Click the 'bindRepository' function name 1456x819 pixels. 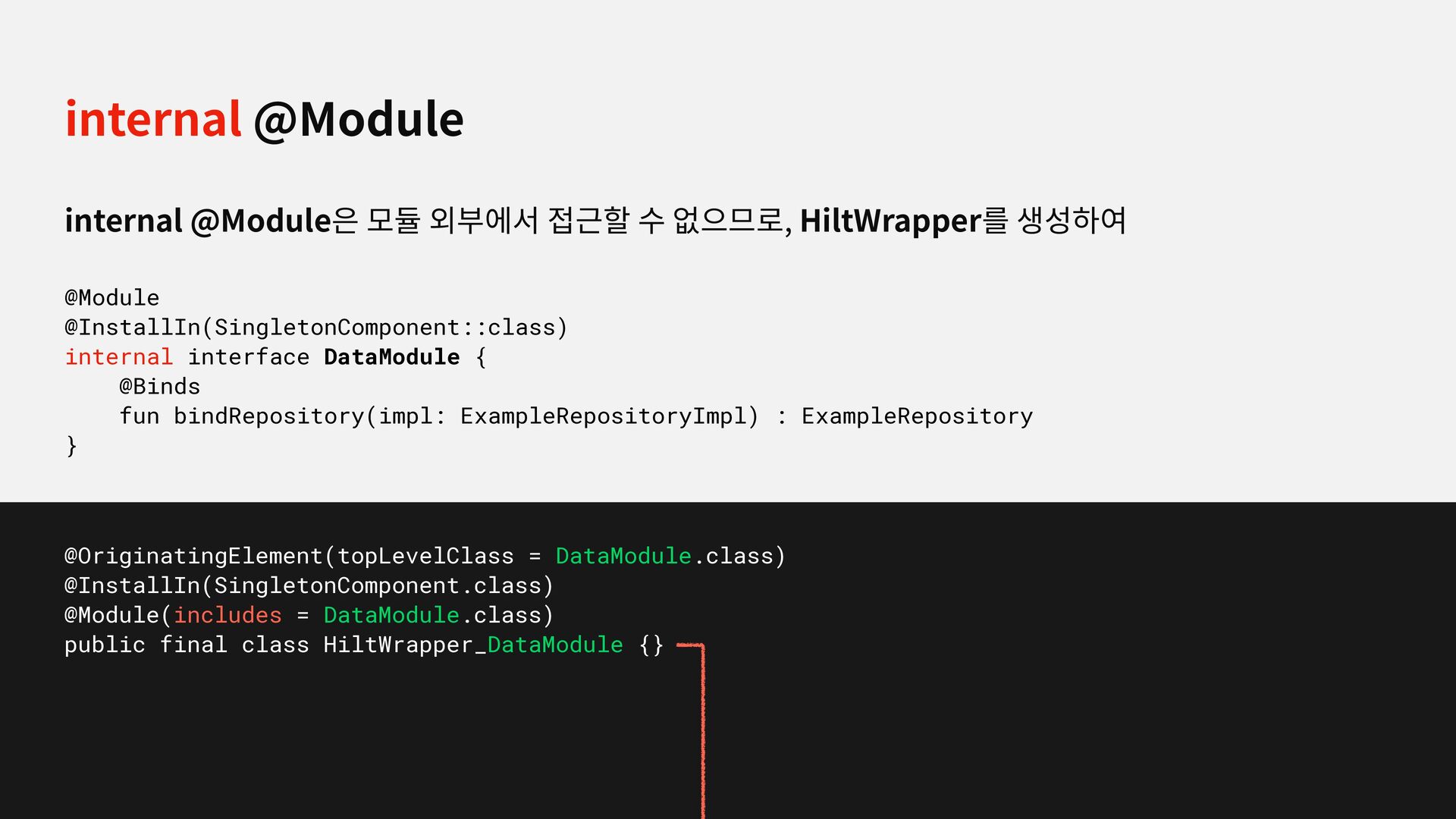[x=268, y=416]
